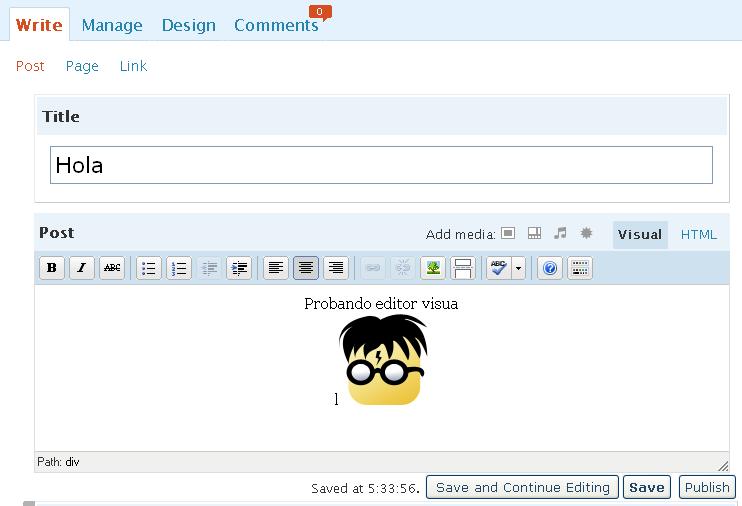The width and height of the screenshot is (742, 506).
Task: Click the insert image toolbar icon
Action: [432, 268]
